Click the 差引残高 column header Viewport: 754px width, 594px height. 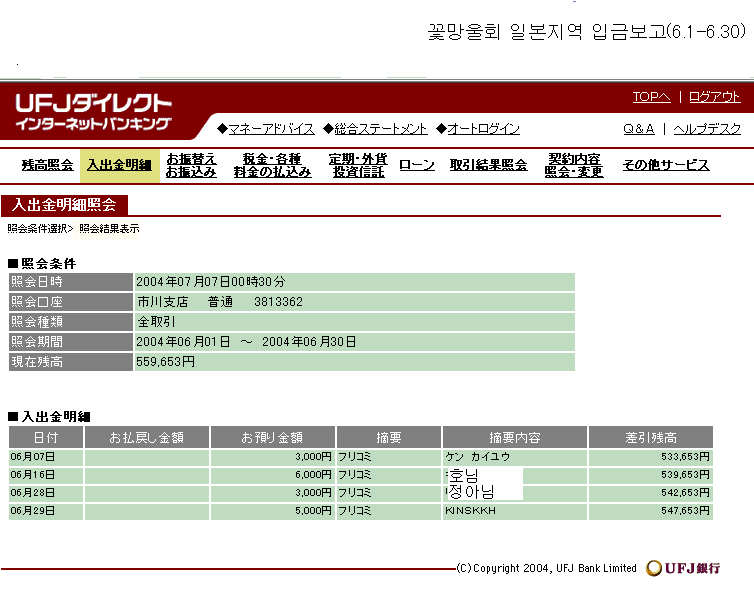651,438
